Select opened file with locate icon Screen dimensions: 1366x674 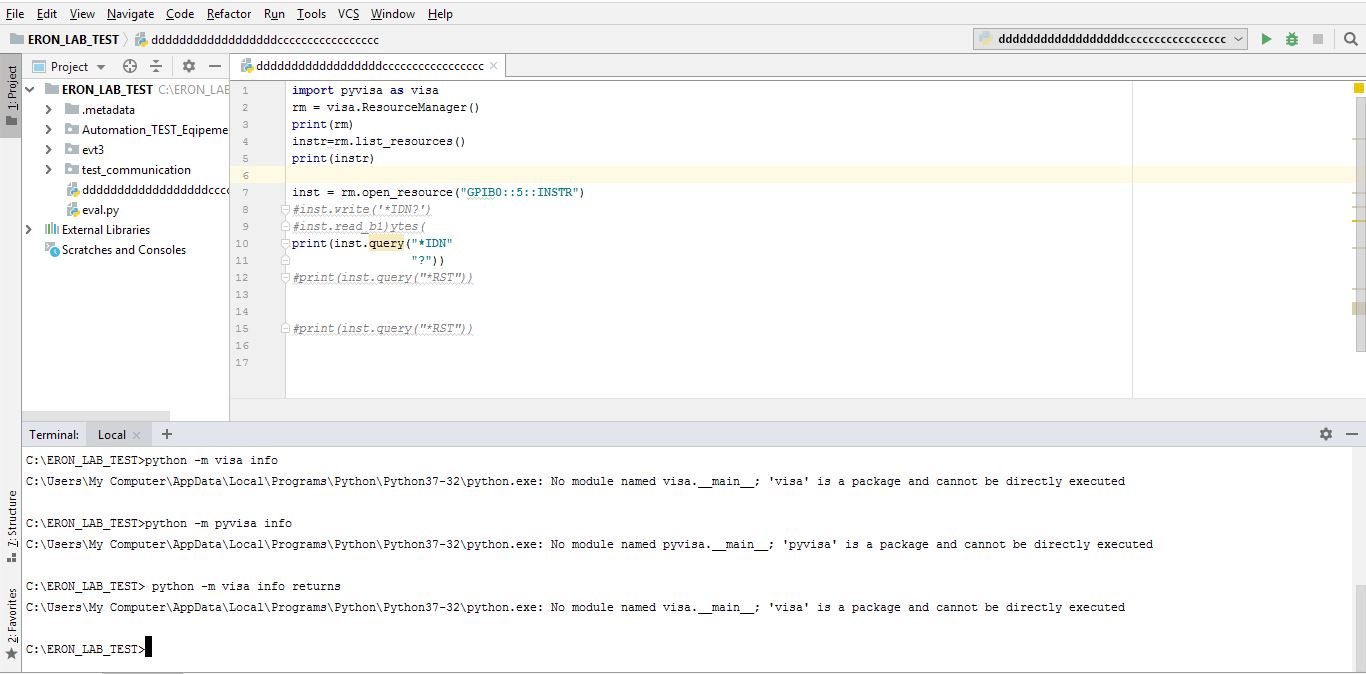[x=129, y=66]
